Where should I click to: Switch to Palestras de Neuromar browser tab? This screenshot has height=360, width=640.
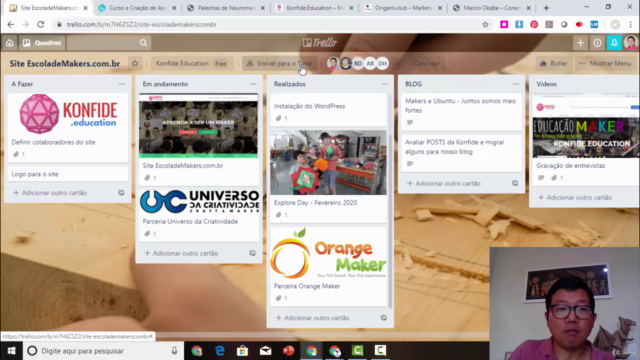(x=226, y=8)
